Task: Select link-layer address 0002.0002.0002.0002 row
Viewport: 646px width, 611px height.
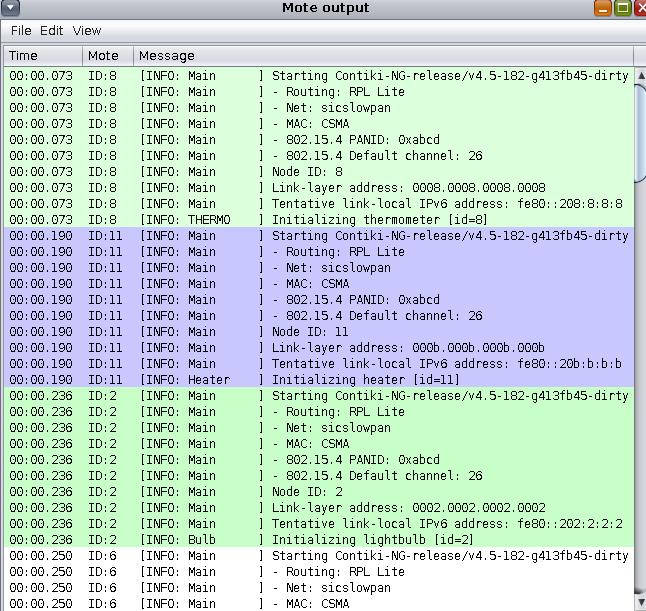Action: click(318, 508)
